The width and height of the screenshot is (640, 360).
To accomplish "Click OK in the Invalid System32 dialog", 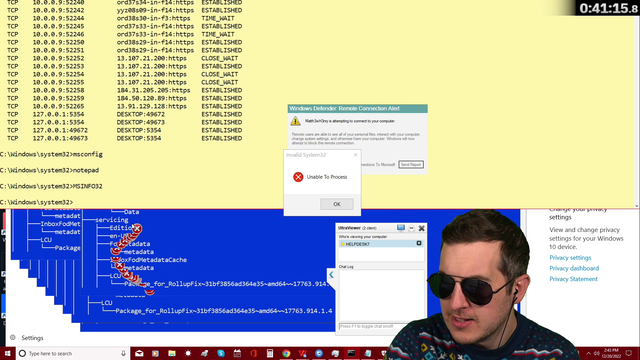I will (337, 204).
